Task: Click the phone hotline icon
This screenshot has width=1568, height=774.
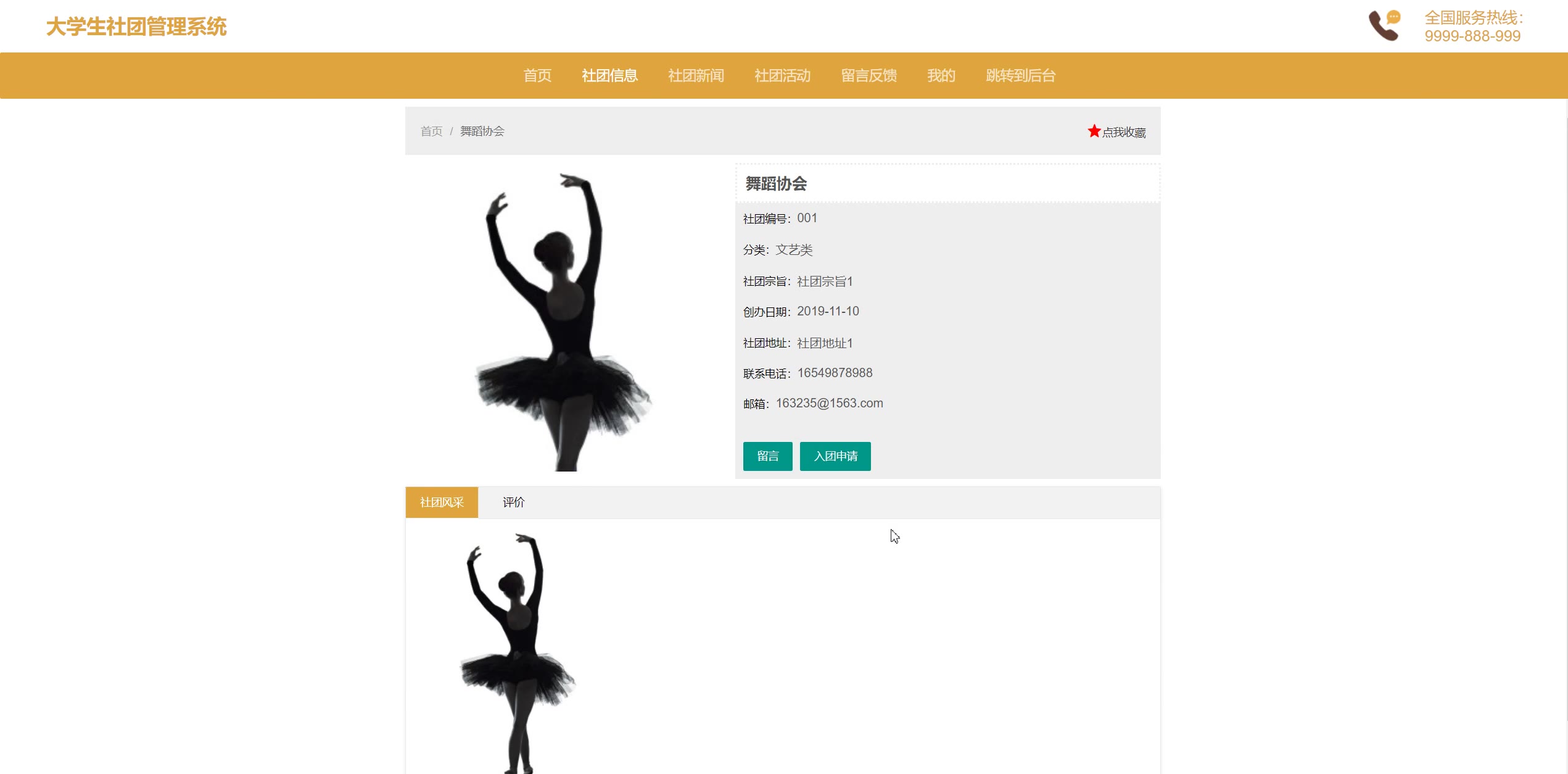Action: point(1384,26)
